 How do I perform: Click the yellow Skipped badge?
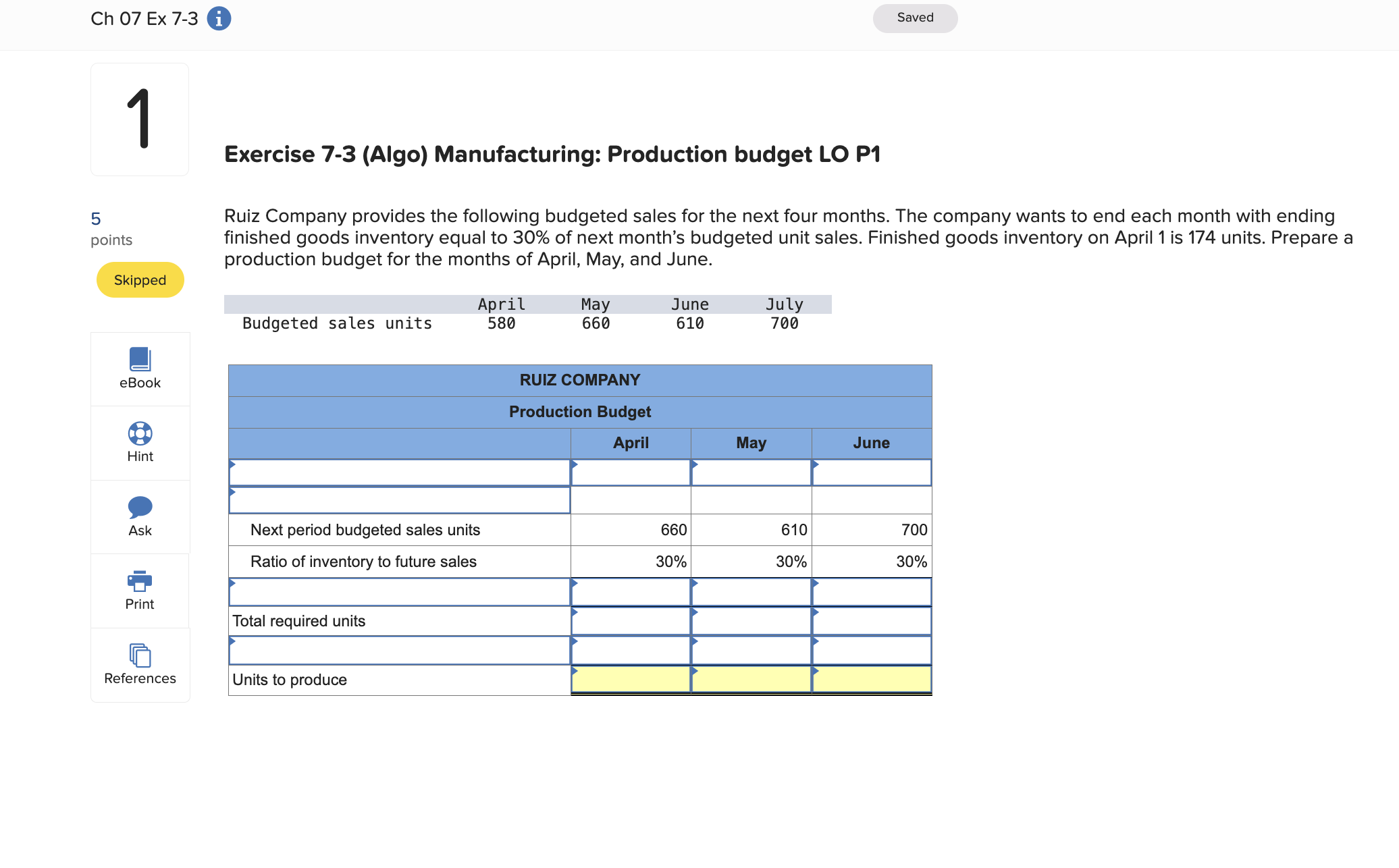(140, 279)
